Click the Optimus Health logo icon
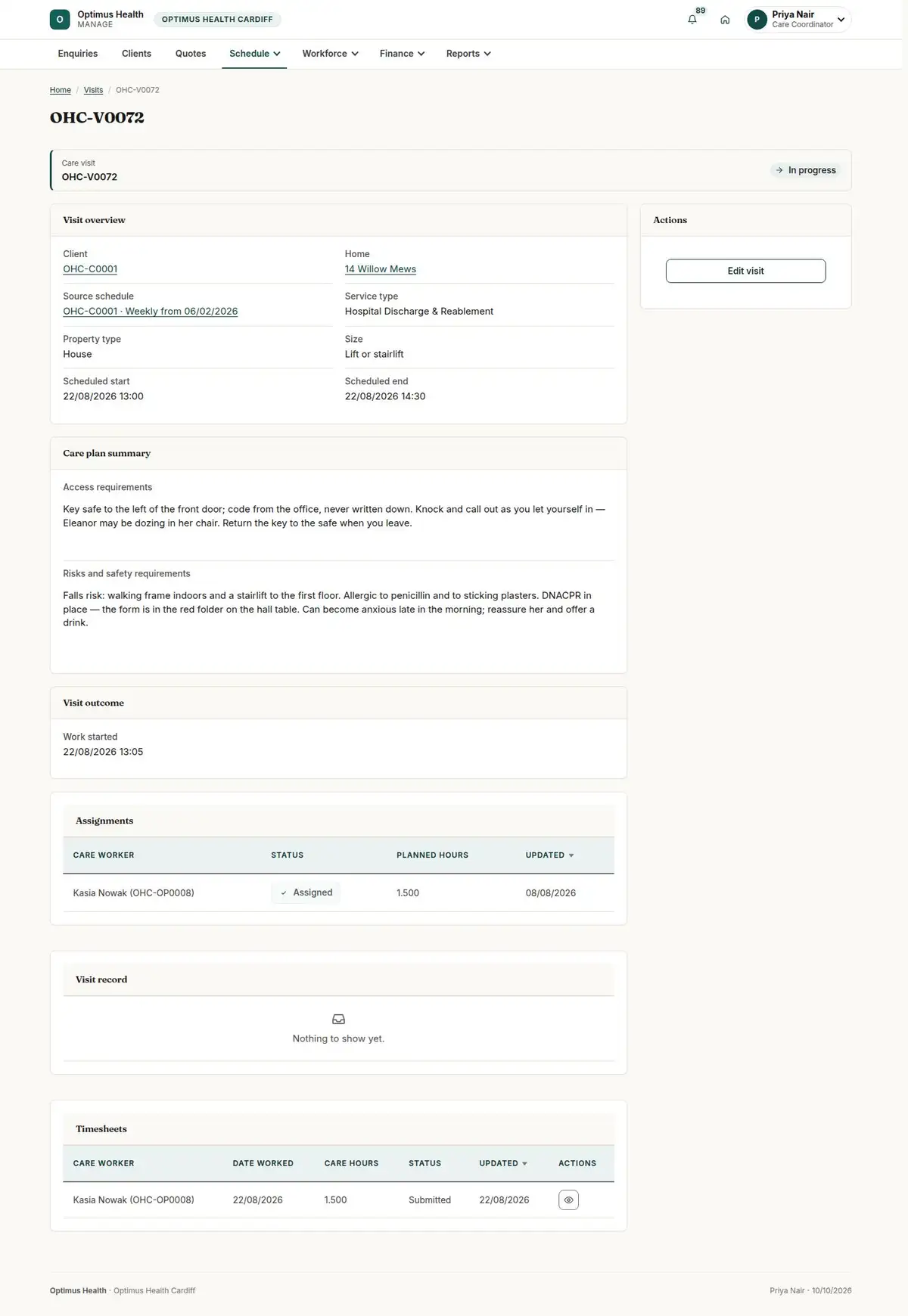Viewport: 908px width, 1316px height. 60,20
